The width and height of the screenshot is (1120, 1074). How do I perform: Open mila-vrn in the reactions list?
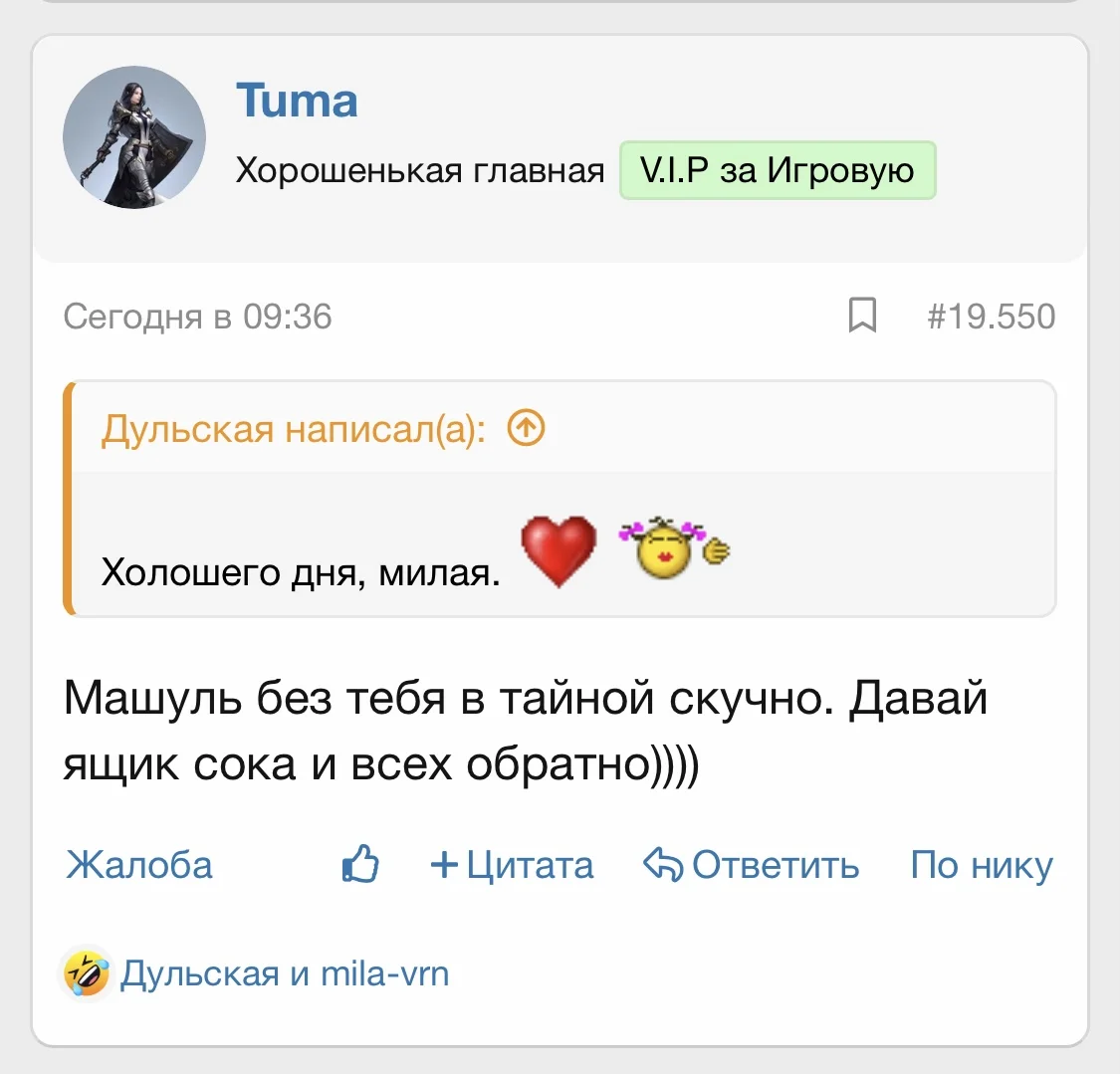[384, 972]
